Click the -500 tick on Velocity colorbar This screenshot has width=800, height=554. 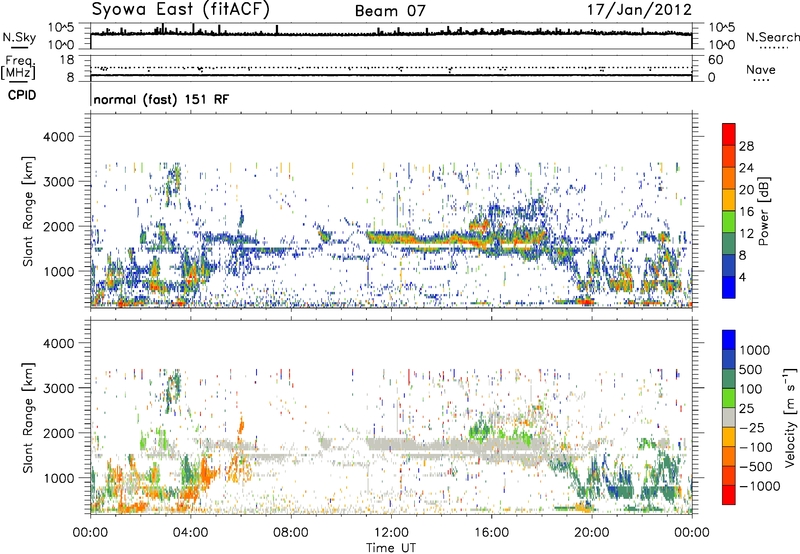click(755, 466)
